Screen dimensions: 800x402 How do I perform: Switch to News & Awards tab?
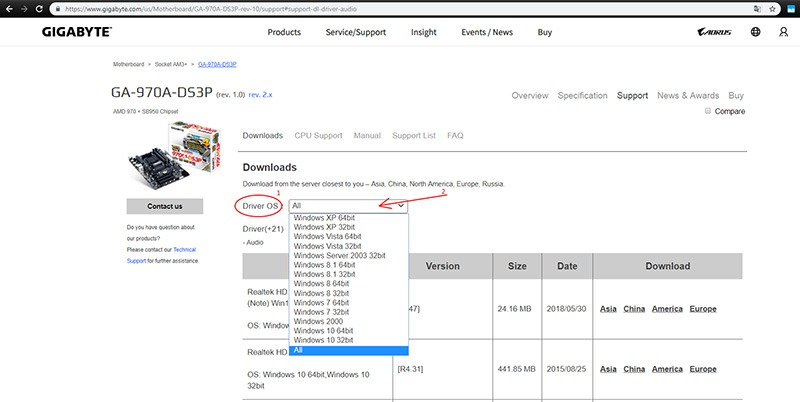(688, 95)
